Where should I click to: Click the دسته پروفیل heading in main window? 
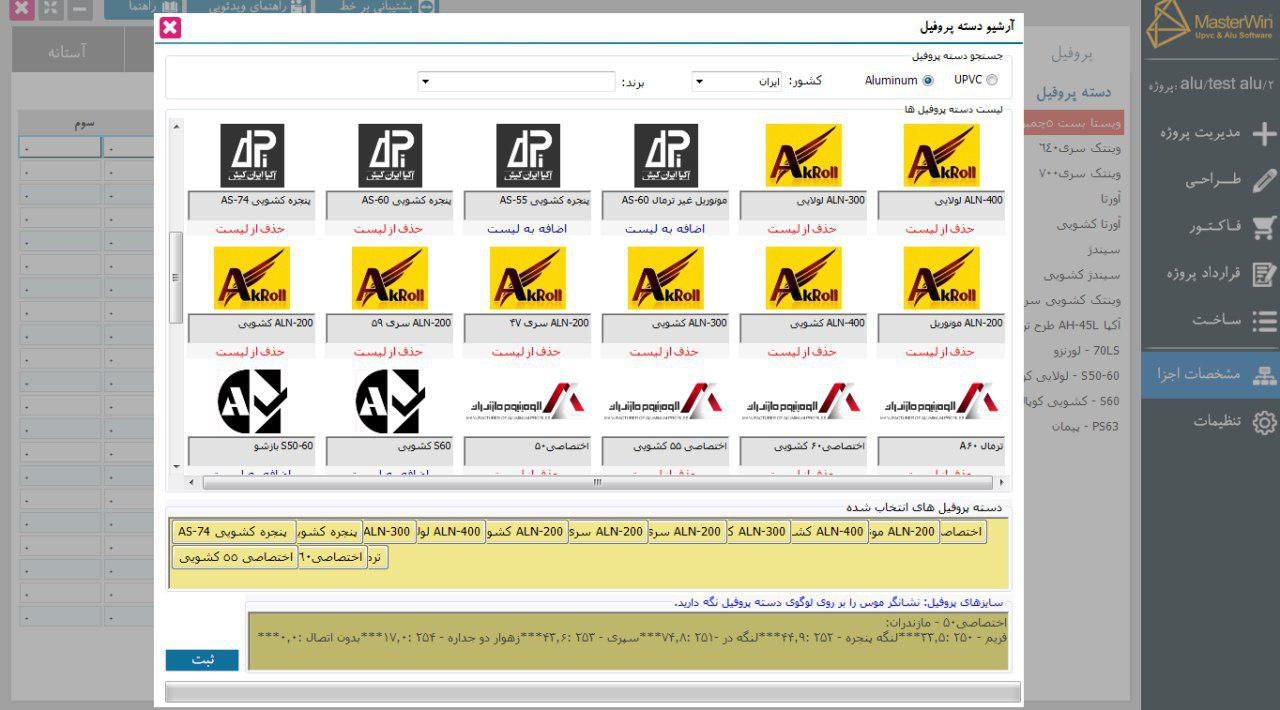point(1074,92)
